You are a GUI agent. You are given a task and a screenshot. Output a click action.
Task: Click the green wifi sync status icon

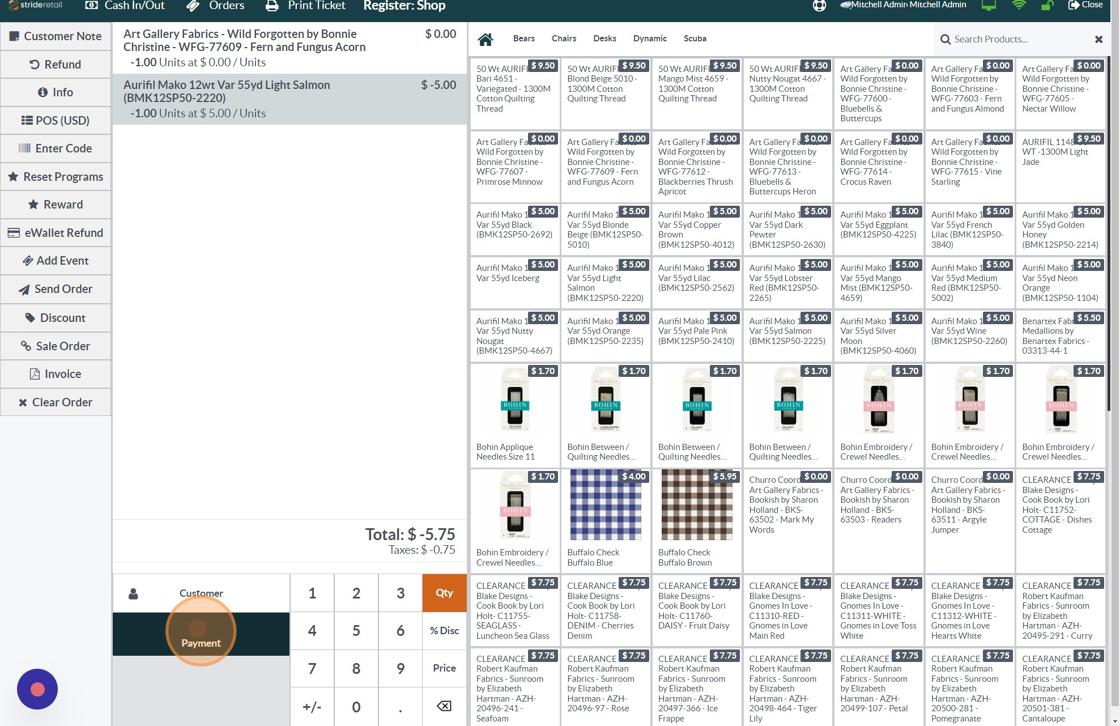[x=1019, y=5]
